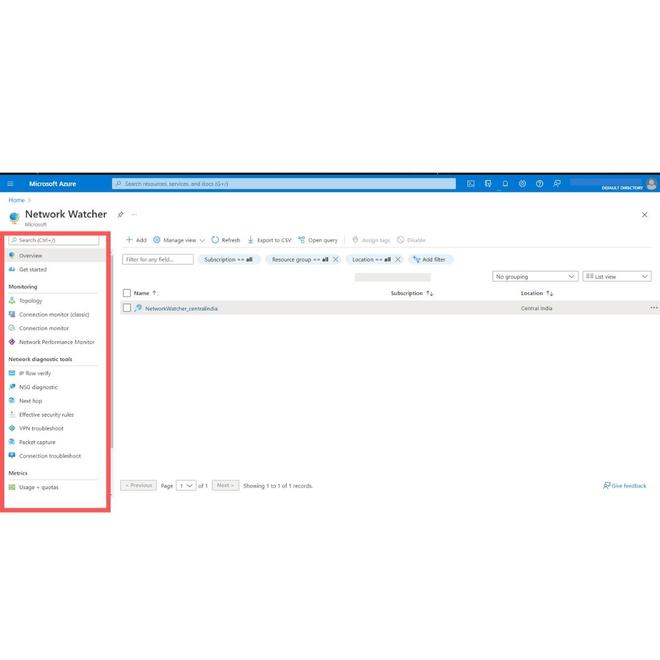Open the Resource group == all filter
The height and width of the screenshot is (660, 660).
click(x=300, y=259)
